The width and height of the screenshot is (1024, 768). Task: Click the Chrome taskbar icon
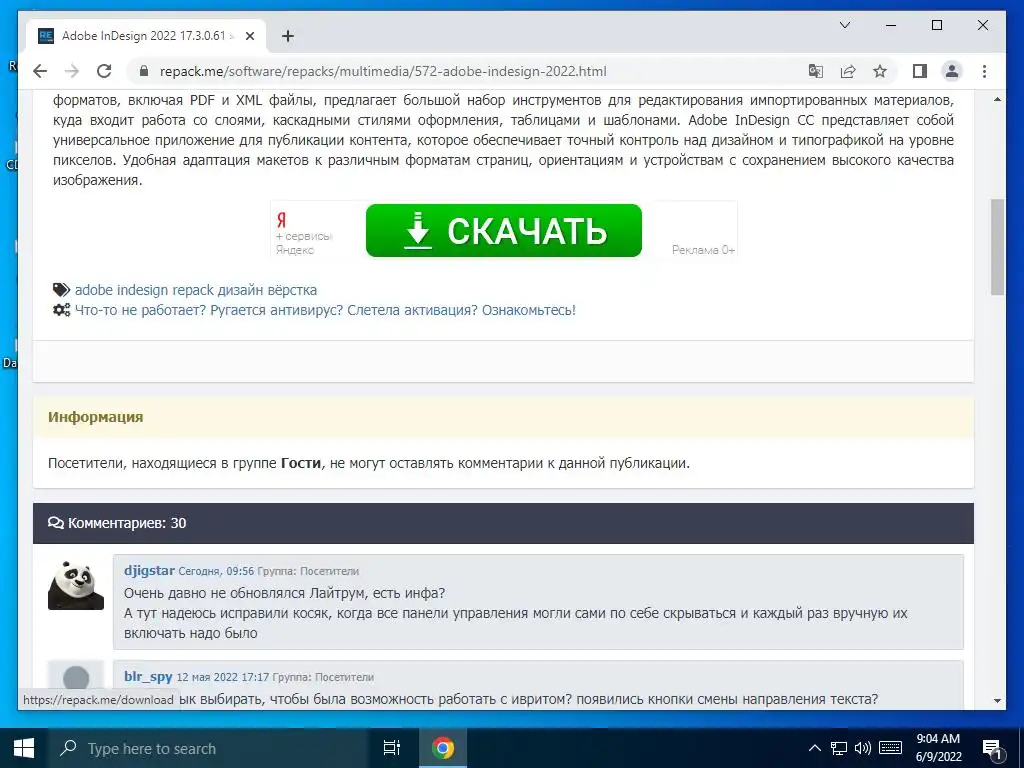[443, 748]
